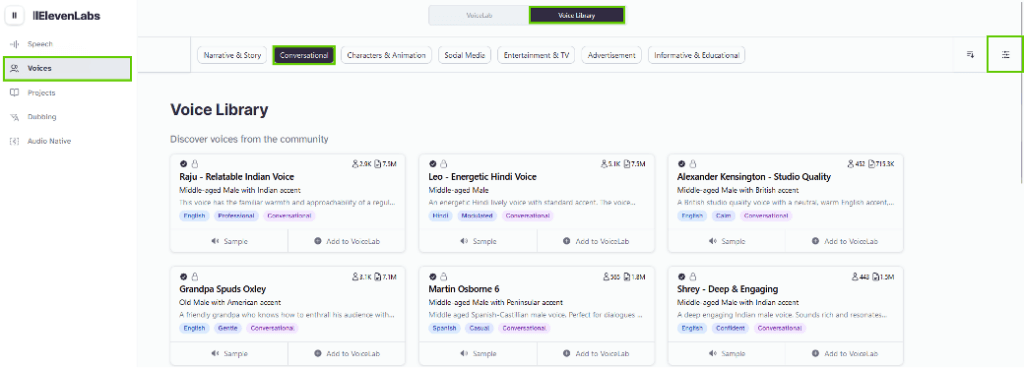
Task: Click verified badge icon on Leo card
Action: (x=432, y=164)
